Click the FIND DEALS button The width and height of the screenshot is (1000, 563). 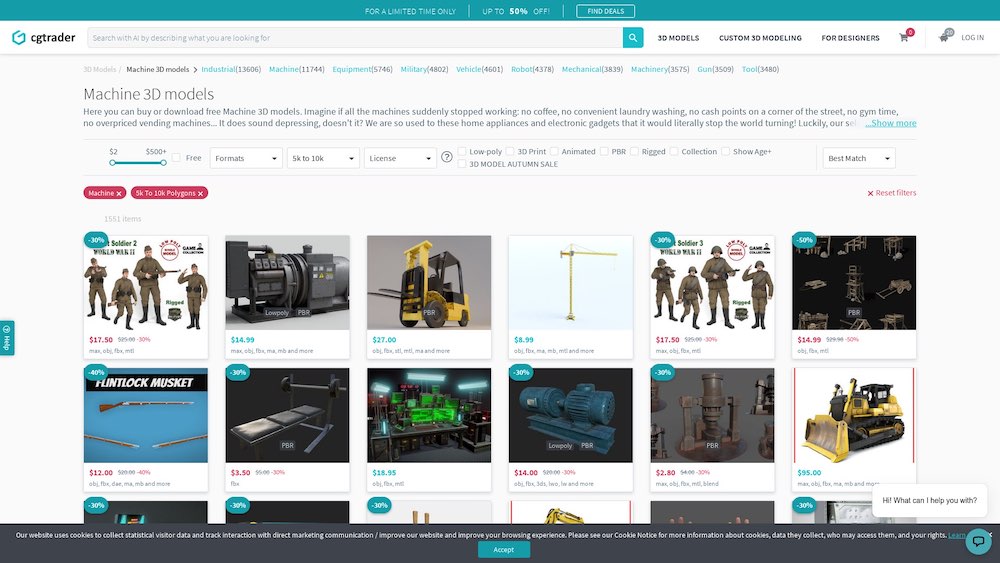click(x=605, y=11)
